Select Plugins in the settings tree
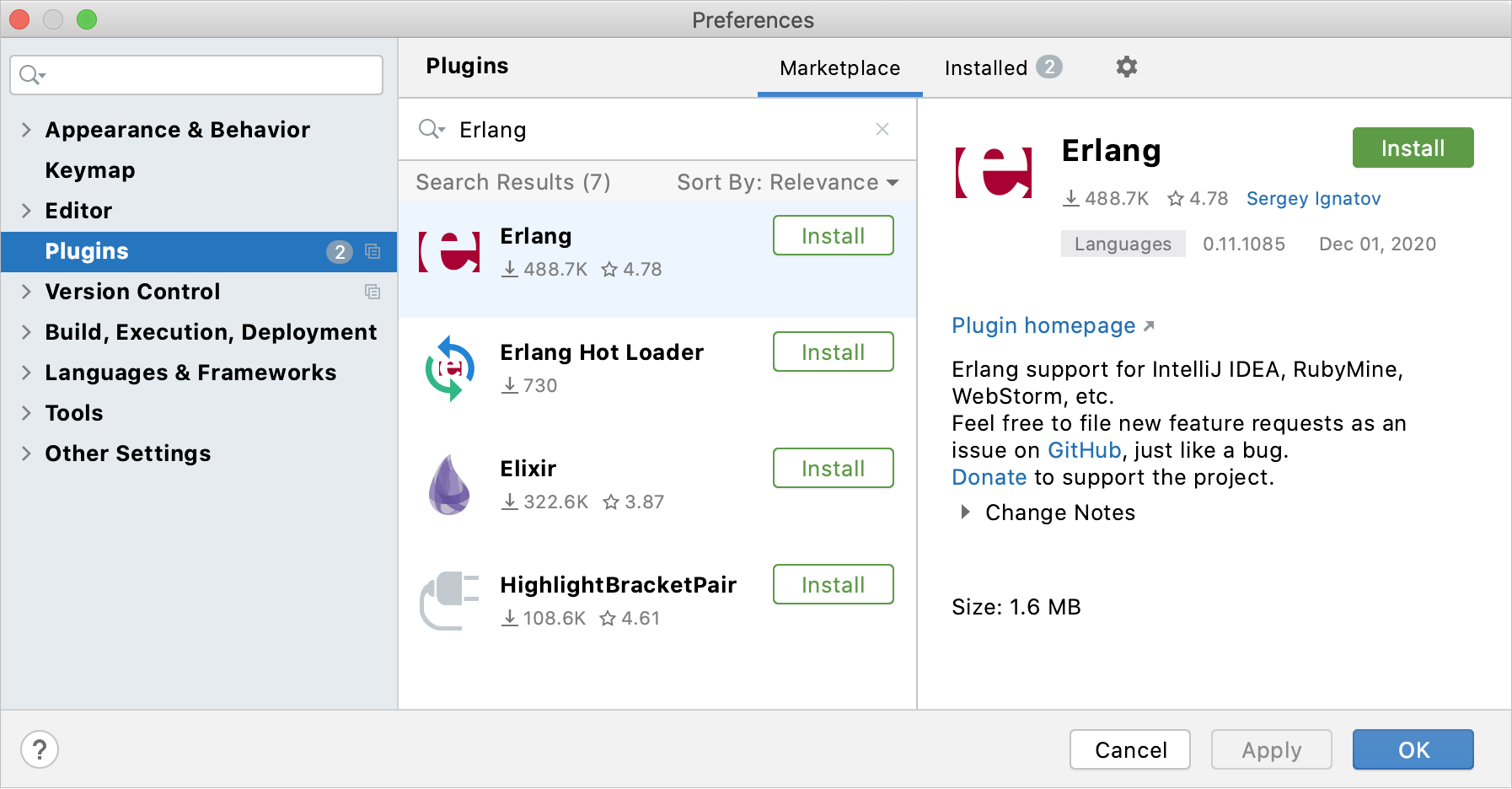 (199, 251)
